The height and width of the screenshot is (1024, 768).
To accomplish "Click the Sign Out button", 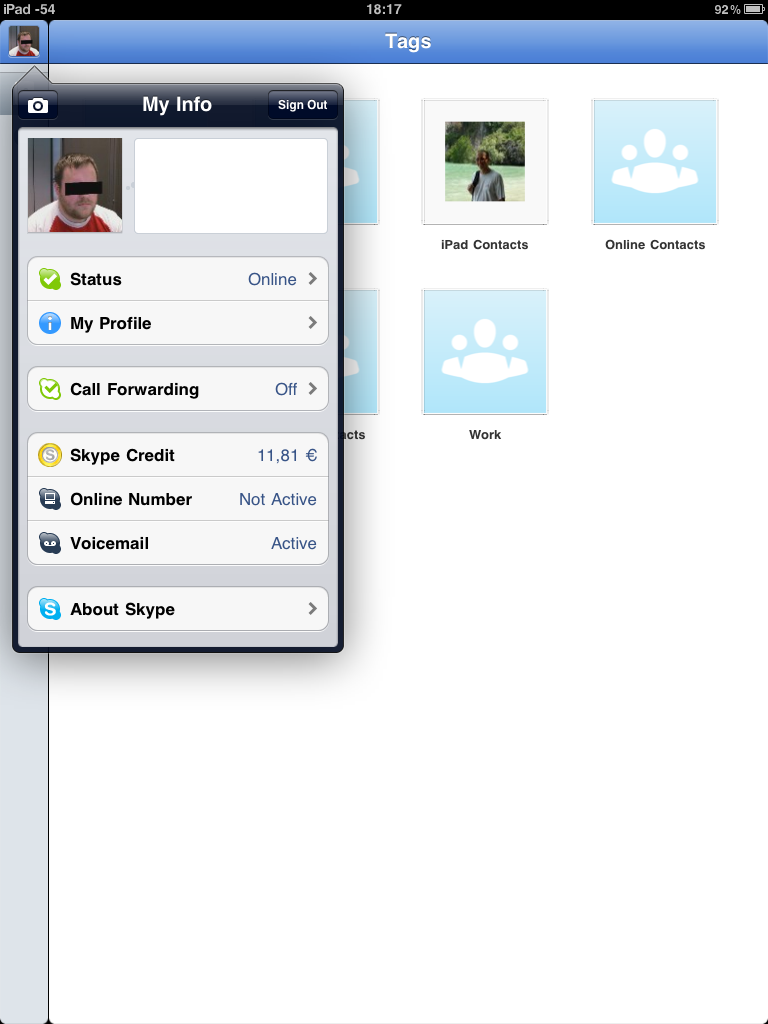I will point(302,105).
